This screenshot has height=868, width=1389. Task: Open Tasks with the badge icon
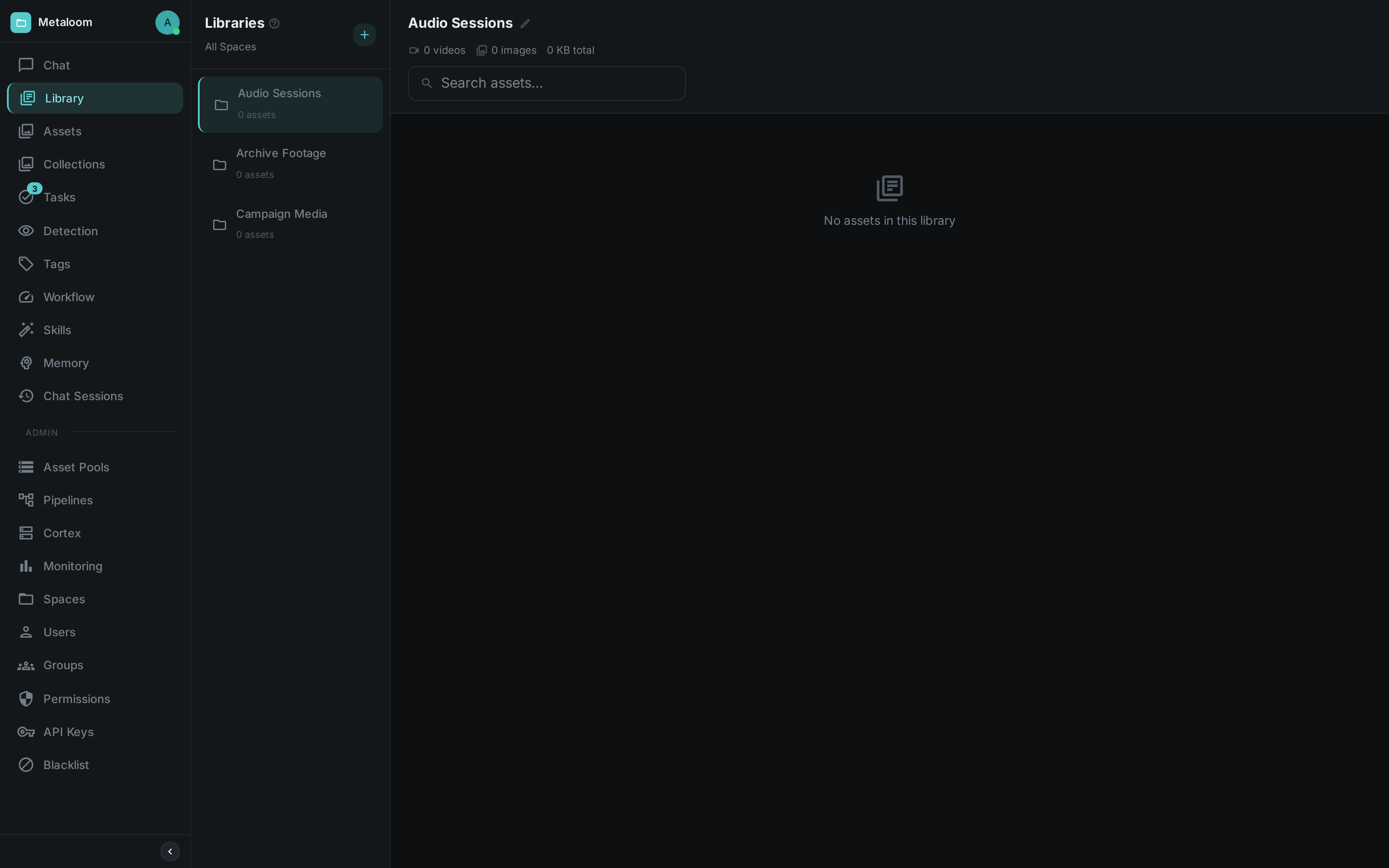27,196
